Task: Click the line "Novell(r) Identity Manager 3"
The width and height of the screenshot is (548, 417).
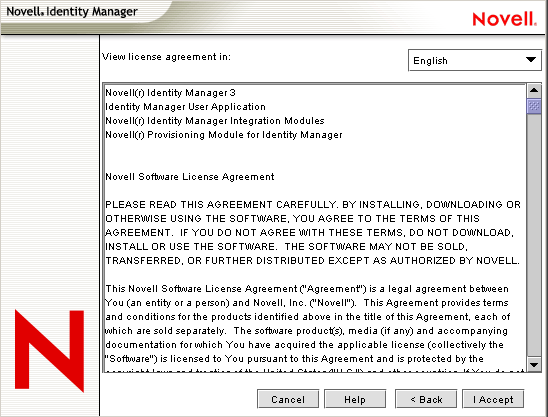Action: 170,93
